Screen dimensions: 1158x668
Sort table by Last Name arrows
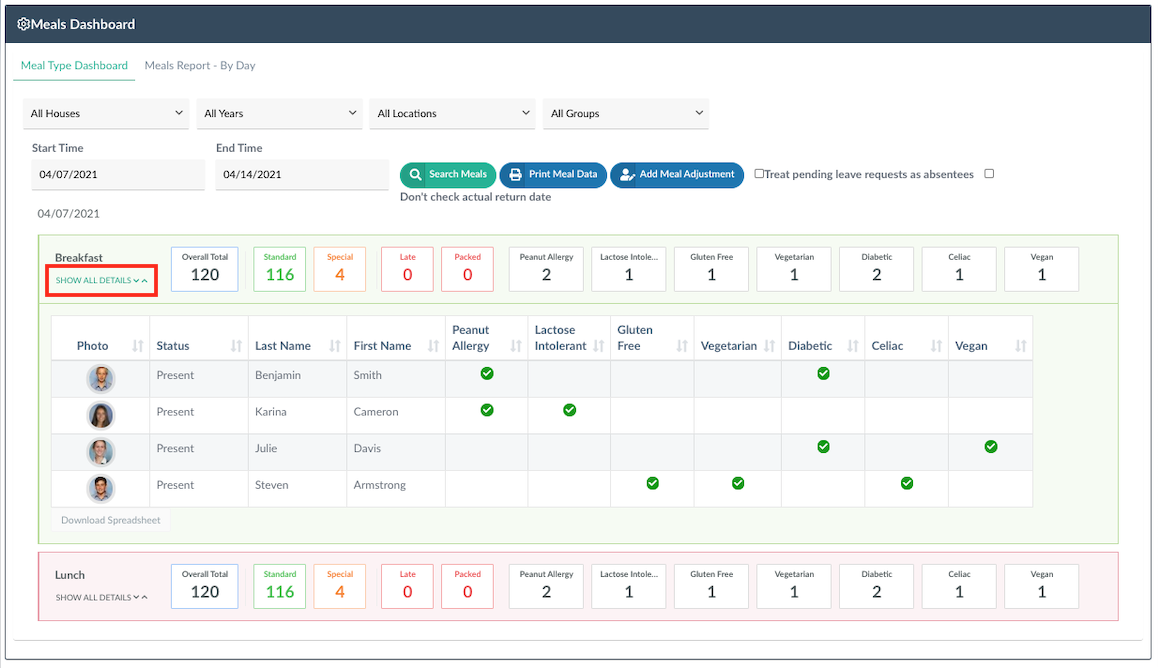(x=334, y=346)
